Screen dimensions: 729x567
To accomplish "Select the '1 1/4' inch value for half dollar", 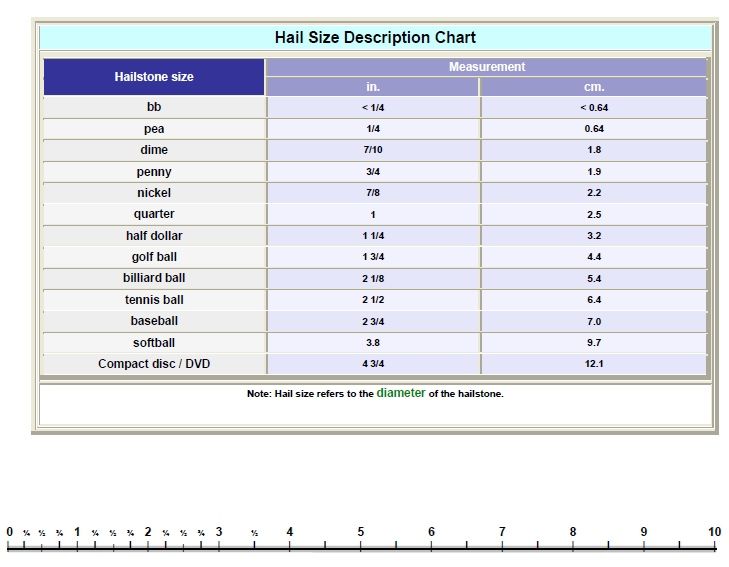I will (373, 236).
